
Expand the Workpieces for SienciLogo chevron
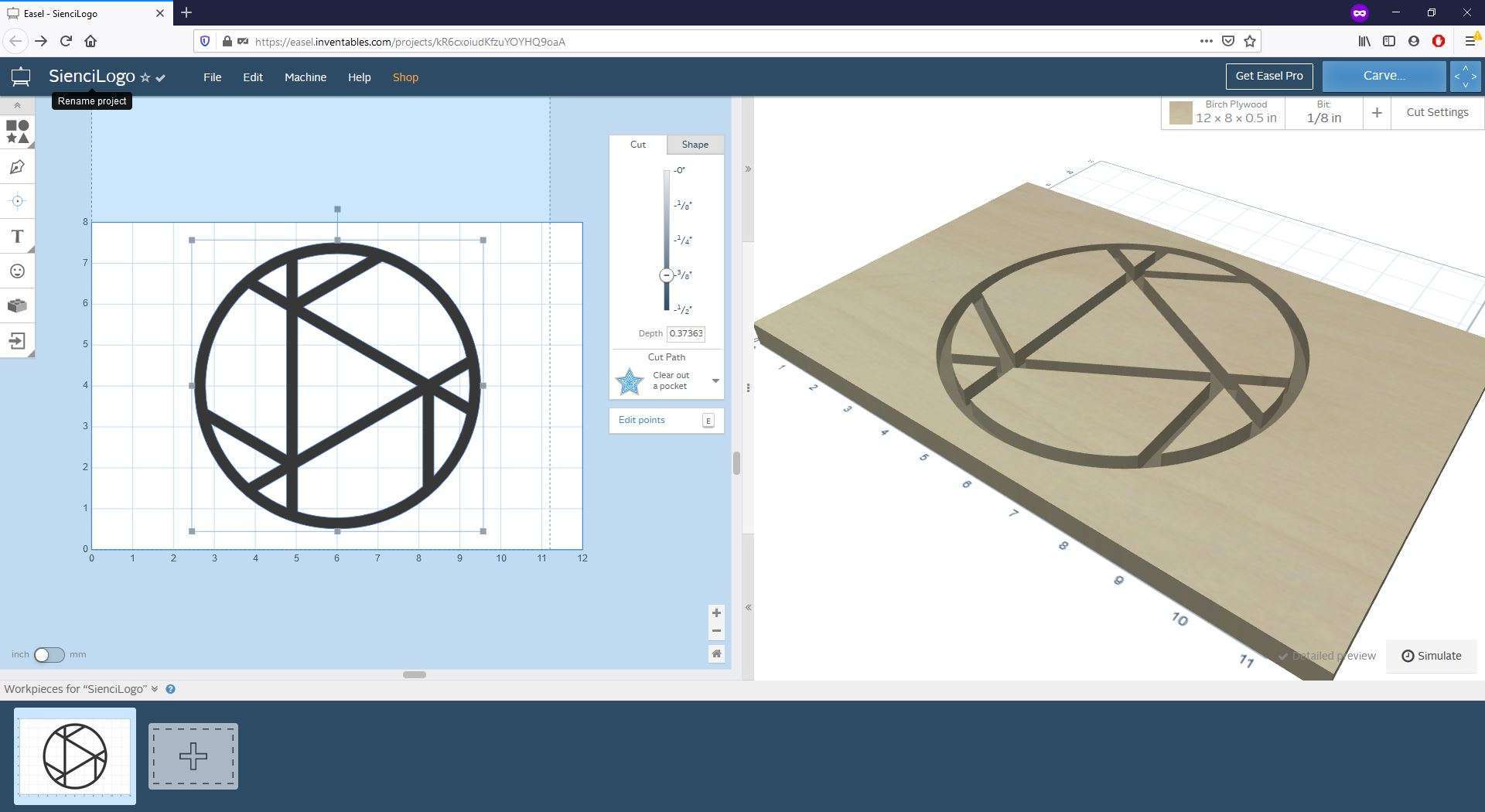pos(155,689)
